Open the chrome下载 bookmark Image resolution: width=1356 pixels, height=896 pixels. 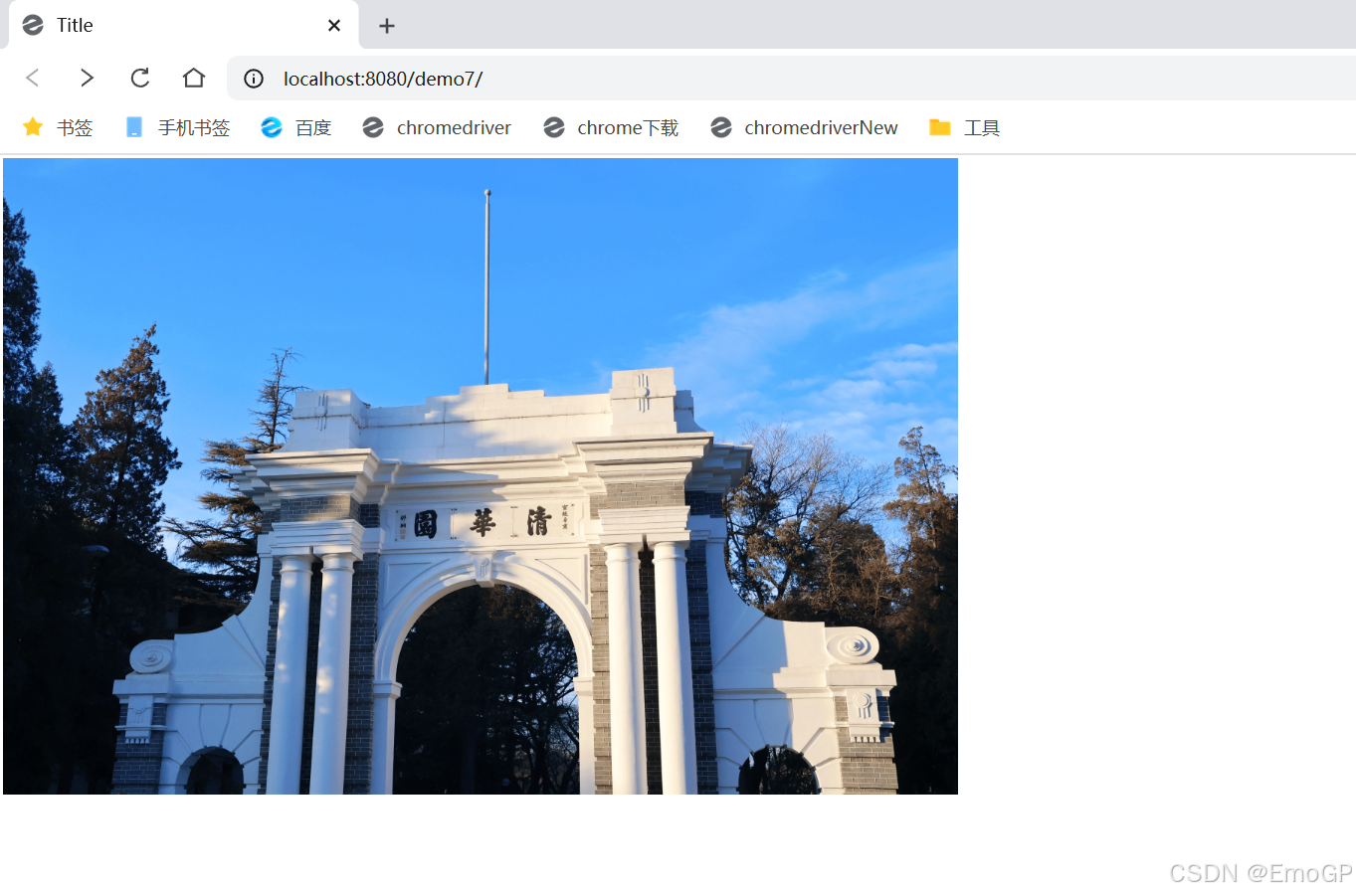(x=611, y=127)
